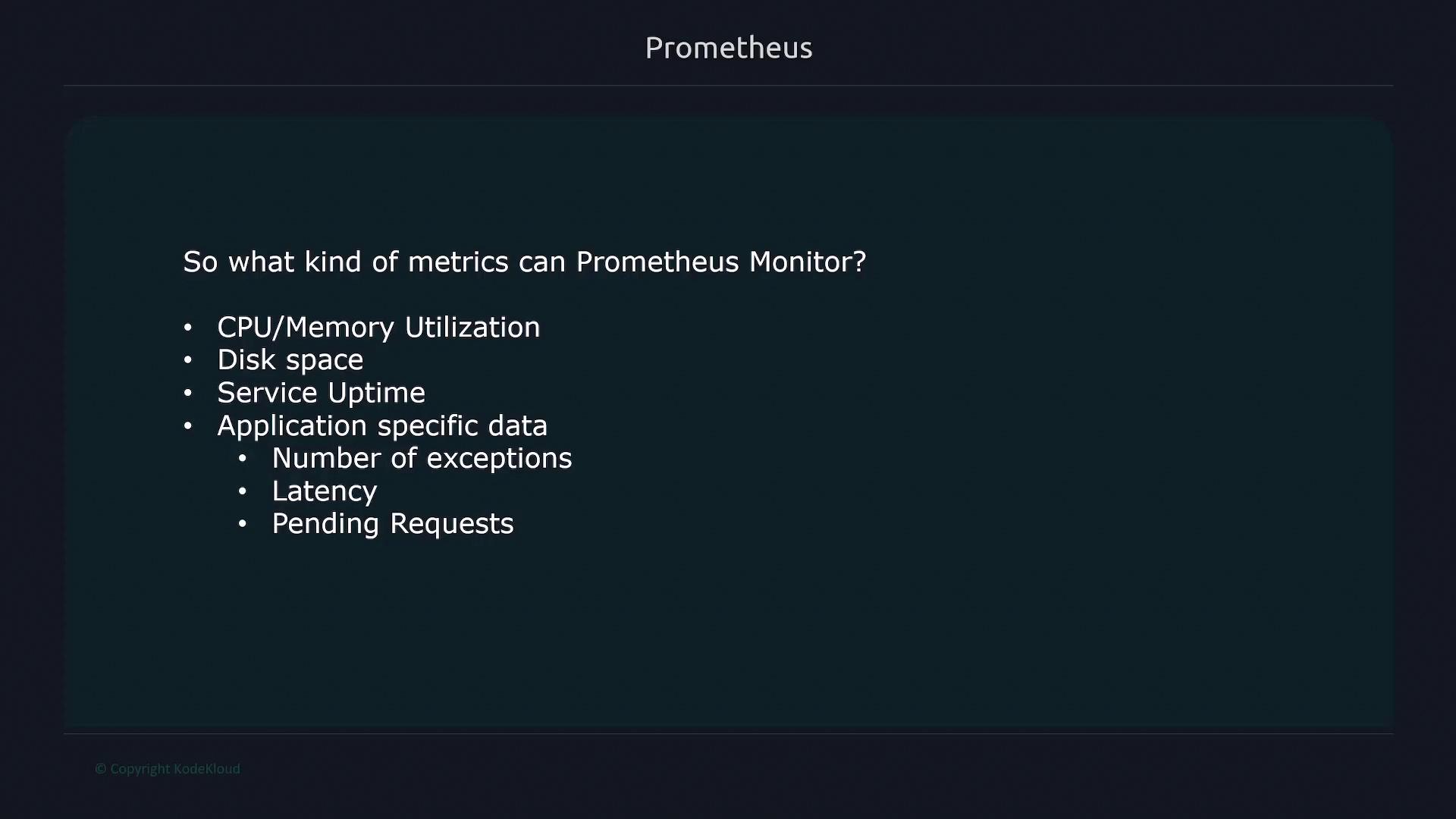Click the bullet dot before CPU/Memory Utilization
1456x819 pixels.
point(188,328)
